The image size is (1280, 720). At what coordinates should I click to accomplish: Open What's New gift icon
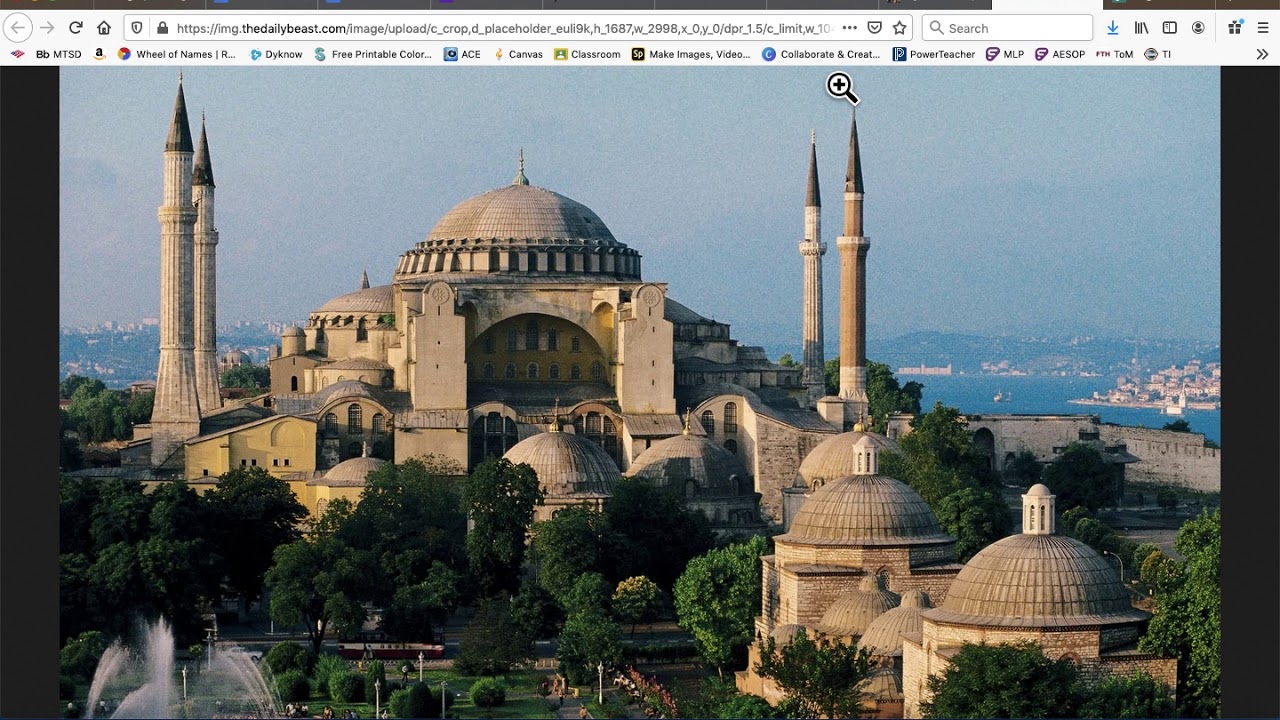click(1236, 28)
